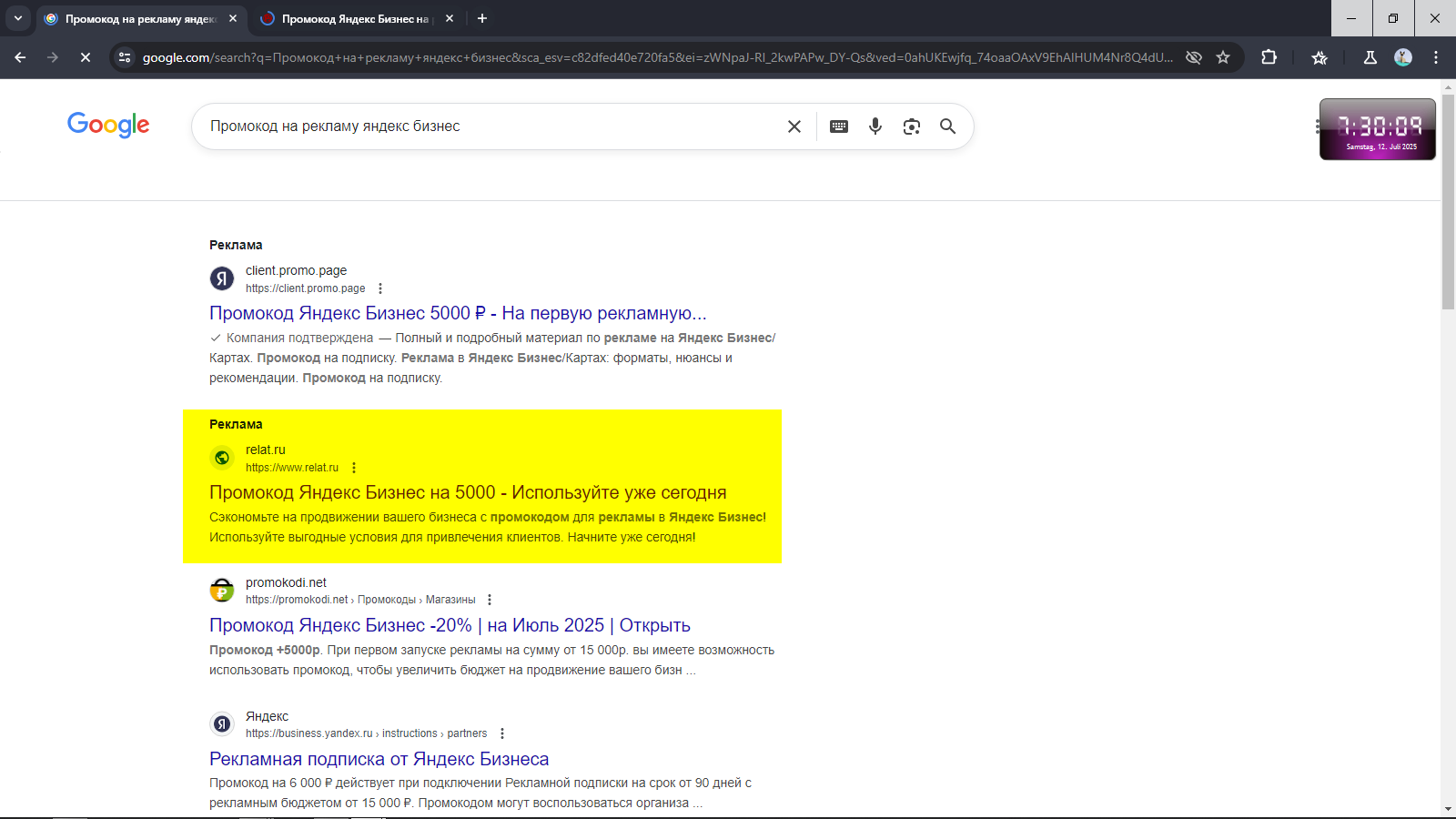Screen dimensions: 1456x819
Task: Open link Промокод Яндекс Бизнес на 5000
Action: tap(468, 492)
